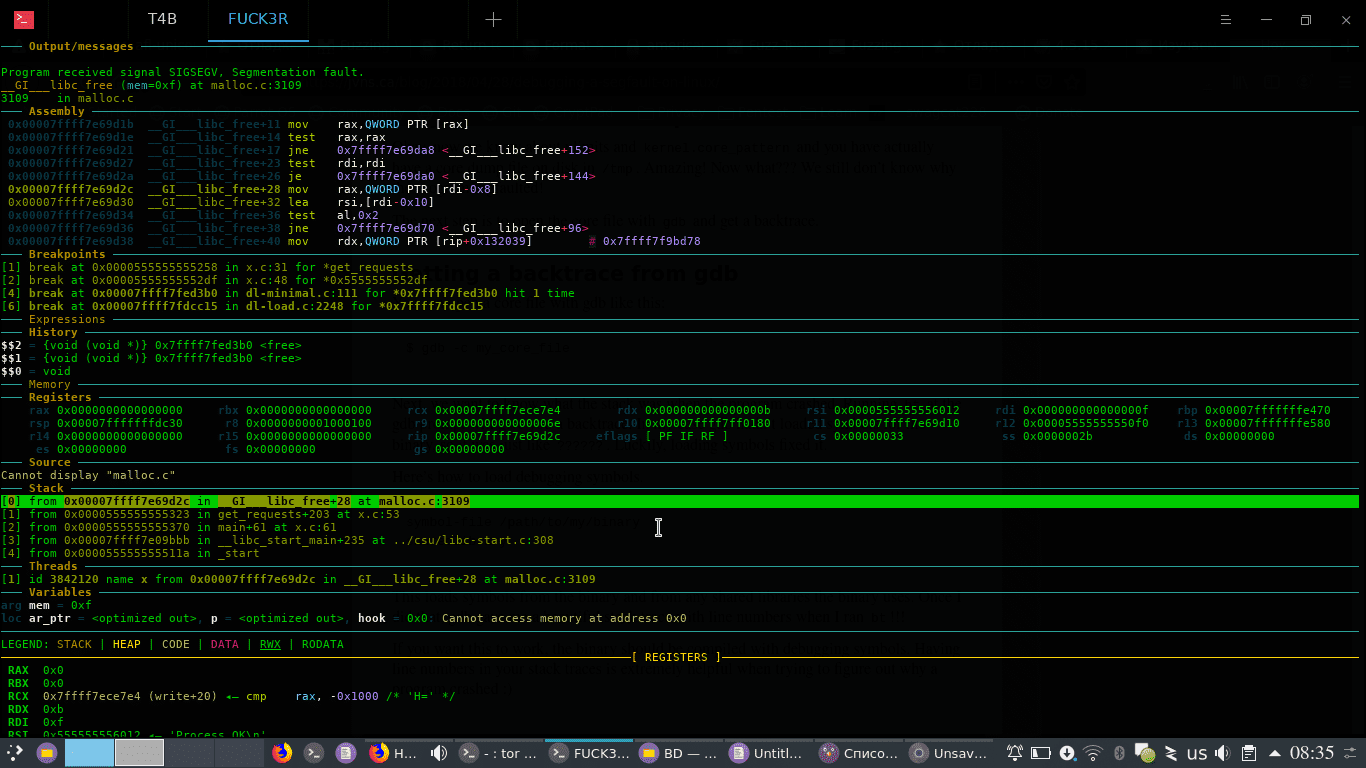Click the HEAP label in the legend
The height and width of the screenshot is (768, 1366).
pos(126,644)
